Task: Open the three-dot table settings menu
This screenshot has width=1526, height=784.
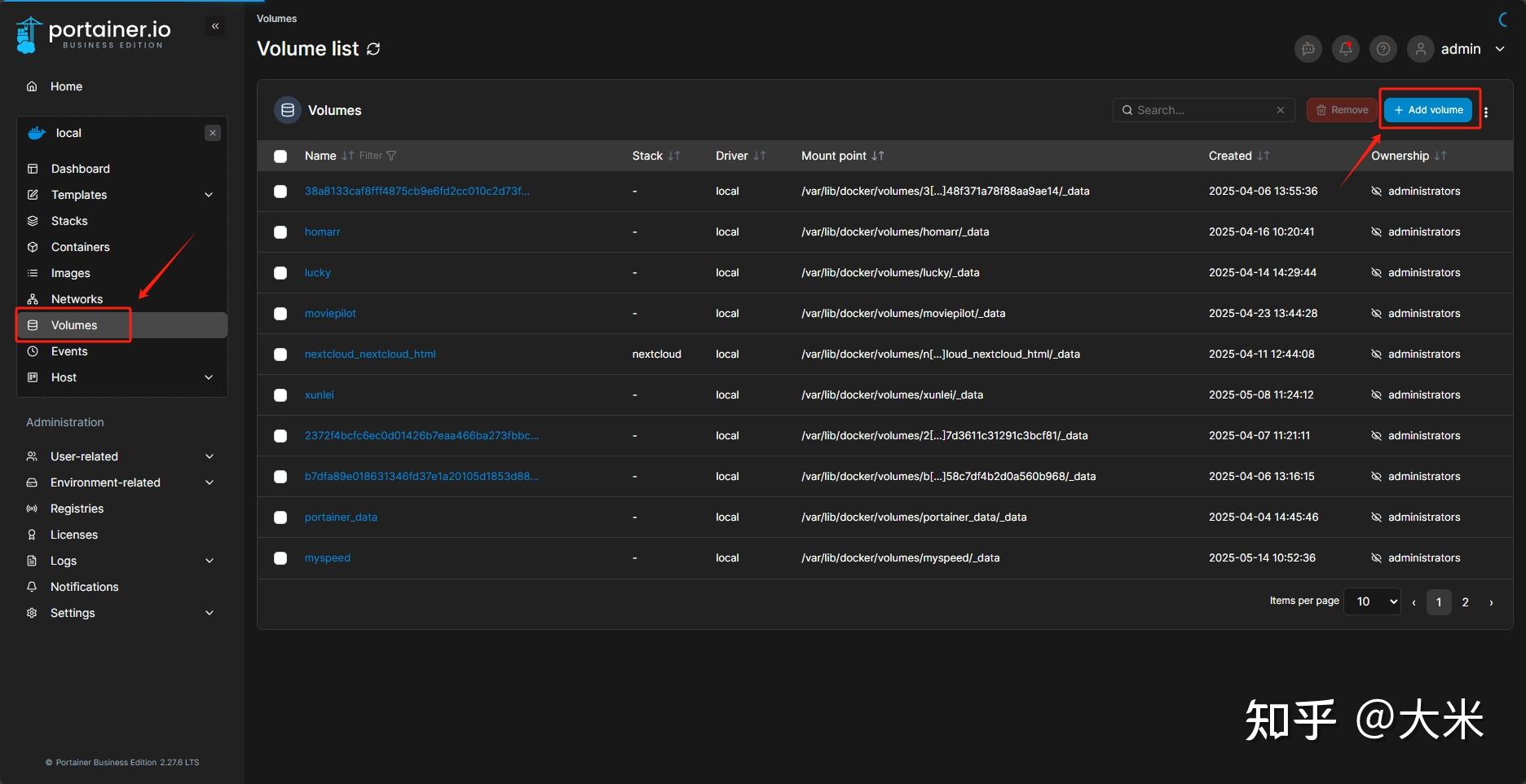Action: click(1486, 112)
